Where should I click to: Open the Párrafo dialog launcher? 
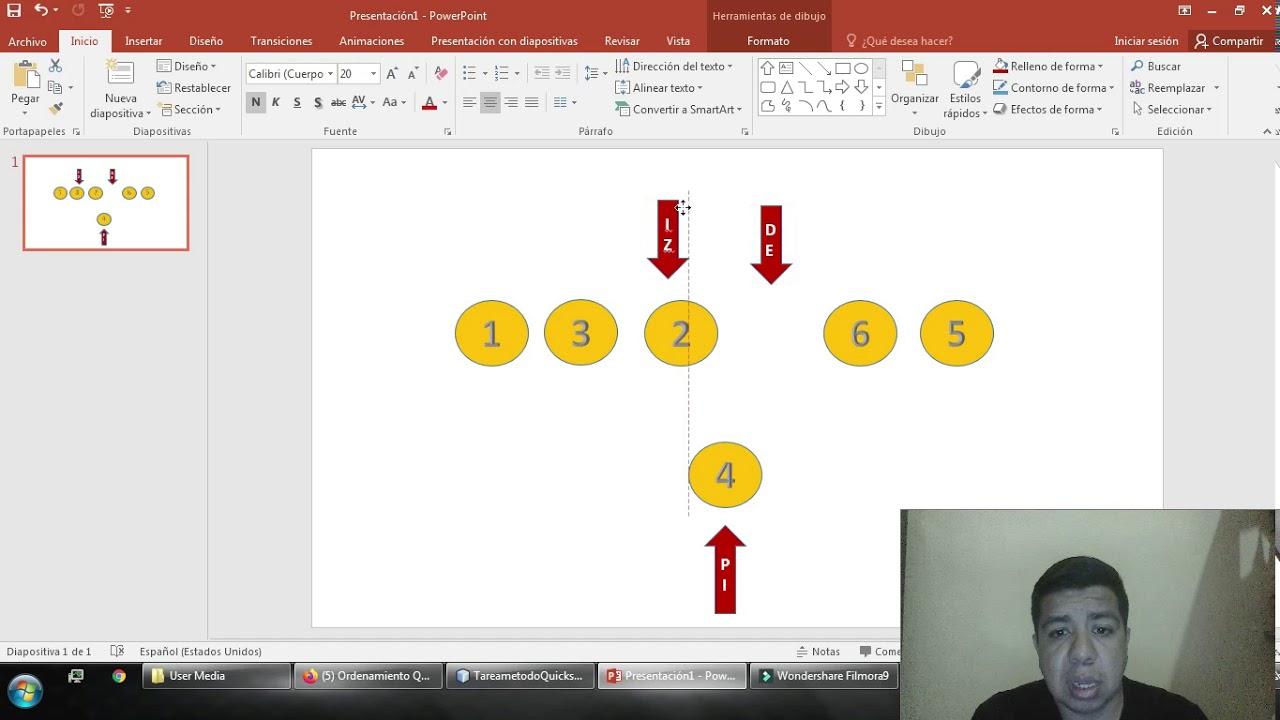[x=745, y=132]
